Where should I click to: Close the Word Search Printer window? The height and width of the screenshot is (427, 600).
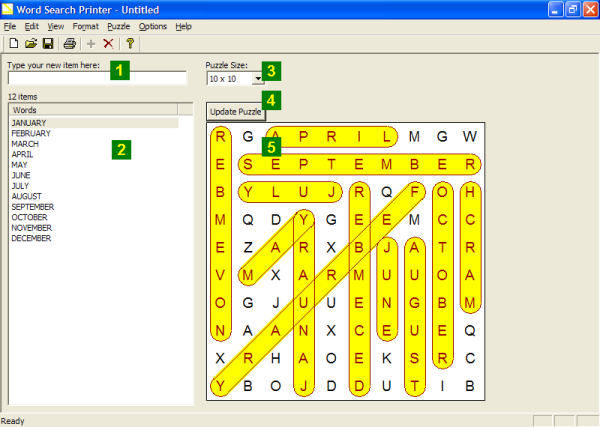(590, 10)
